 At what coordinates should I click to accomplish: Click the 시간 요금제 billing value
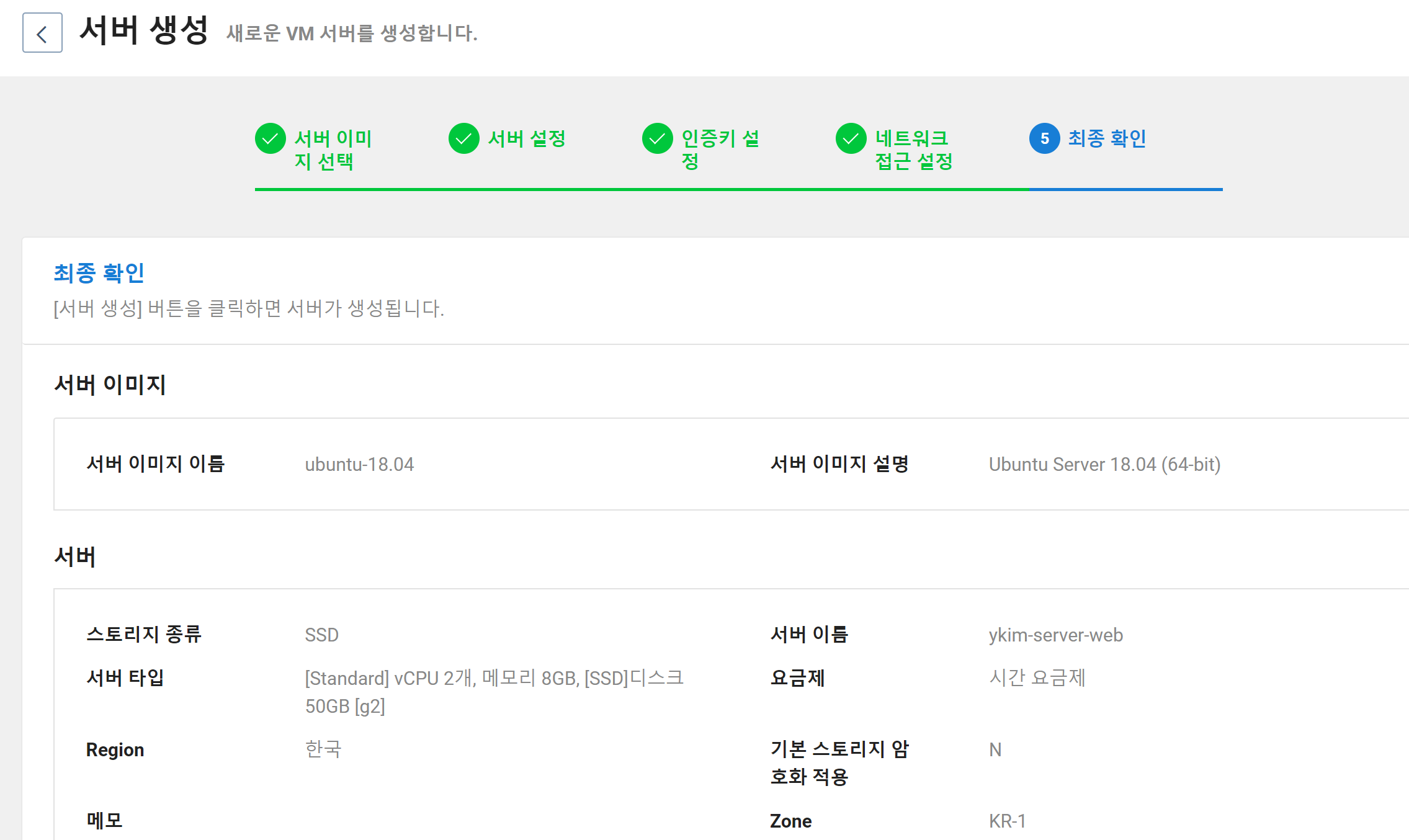click(x=1037, y=678)
